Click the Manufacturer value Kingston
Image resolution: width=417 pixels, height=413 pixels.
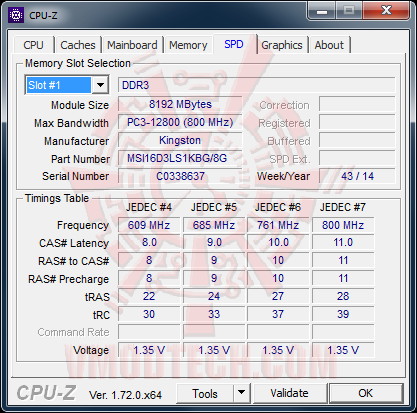(180, 141)
